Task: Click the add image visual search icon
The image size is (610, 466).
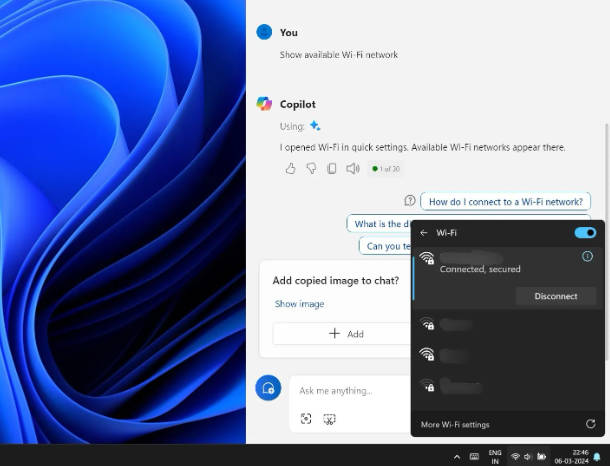Action: click(306, 419)
